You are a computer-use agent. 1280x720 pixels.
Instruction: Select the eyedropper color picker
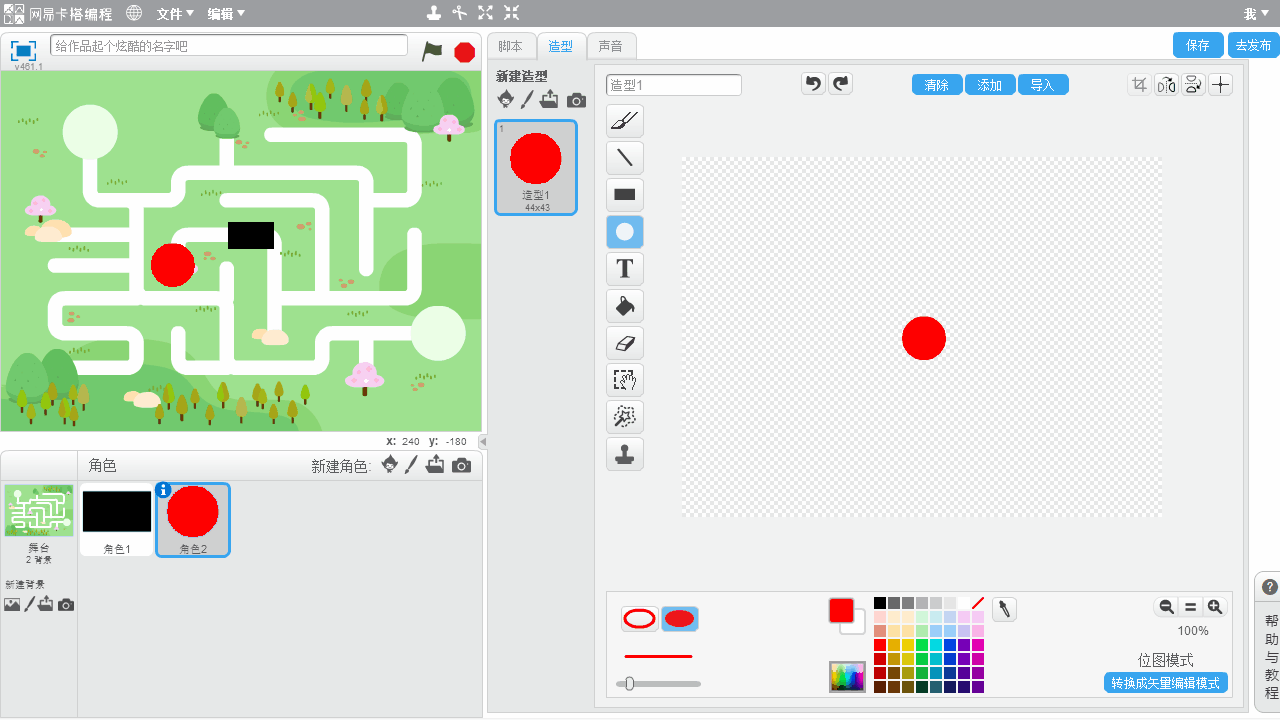[1004, 609]
